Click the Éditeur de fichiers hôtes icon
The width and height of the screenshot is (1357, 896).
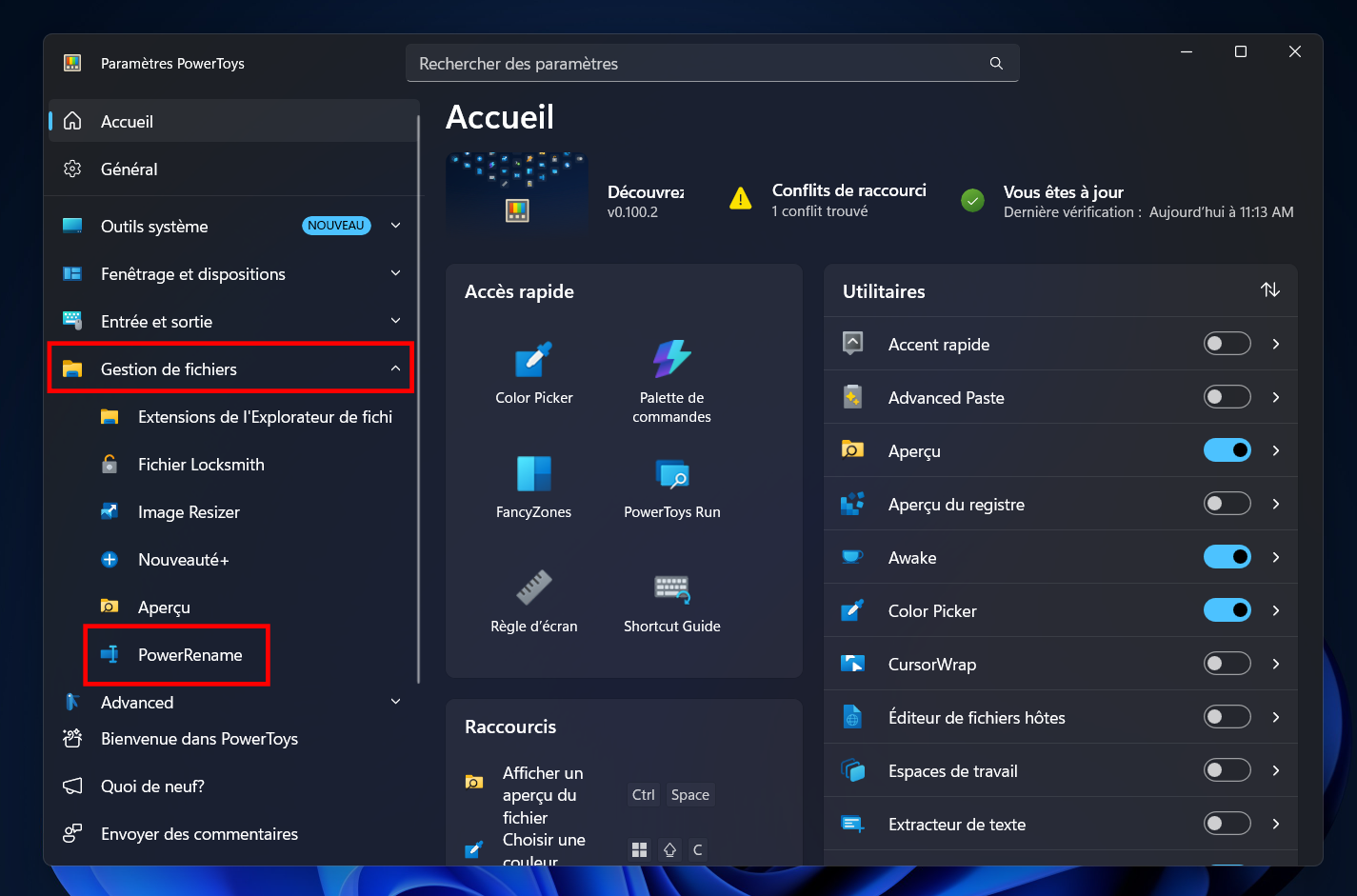click(x=852, y=717)
